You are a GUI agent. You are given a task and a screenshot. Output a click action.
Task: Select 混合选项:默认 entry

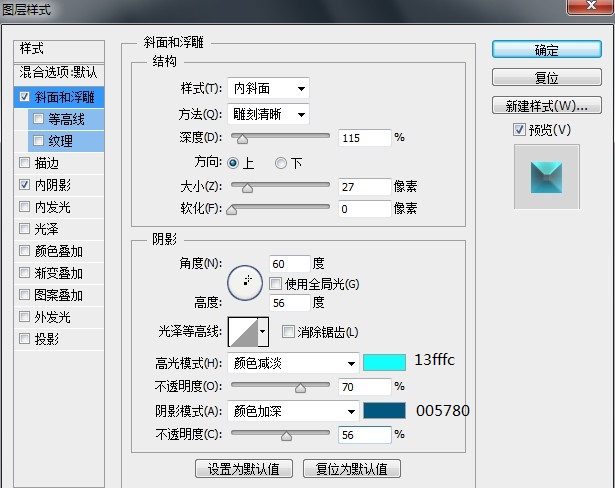click(x=59, y=72)
